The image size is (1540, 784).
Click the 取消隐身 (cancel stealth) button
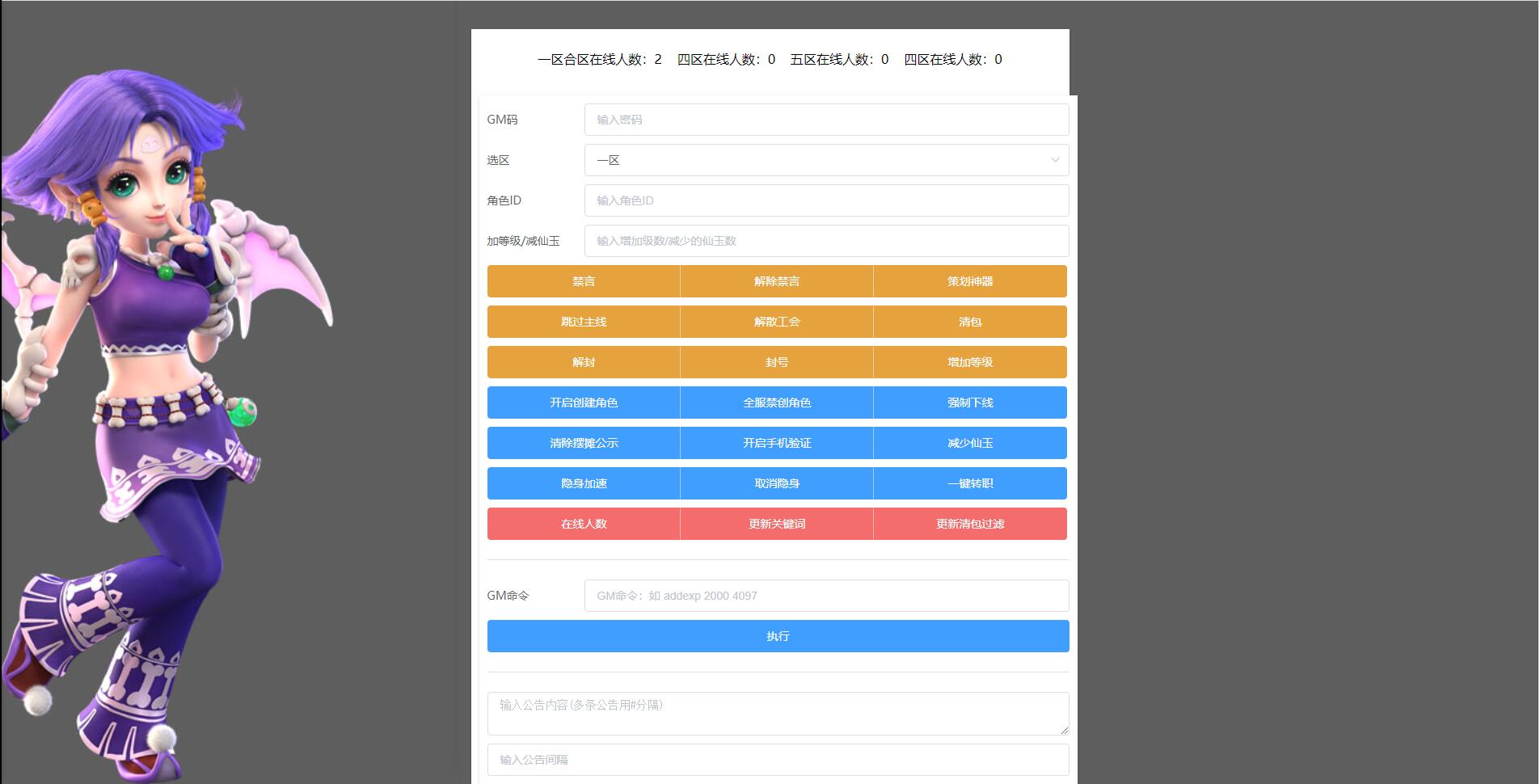point(777,483)
